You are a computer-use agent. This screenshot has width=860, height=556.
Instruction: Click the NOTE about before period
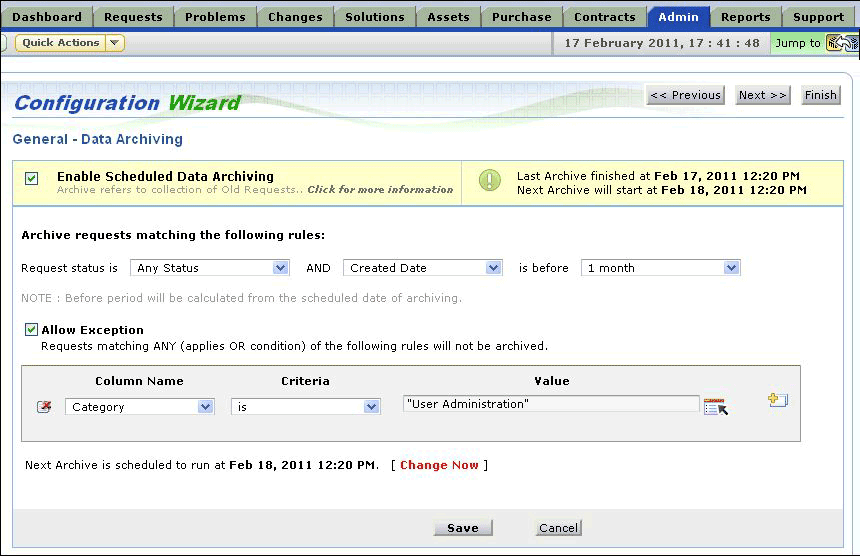point(241,298)
